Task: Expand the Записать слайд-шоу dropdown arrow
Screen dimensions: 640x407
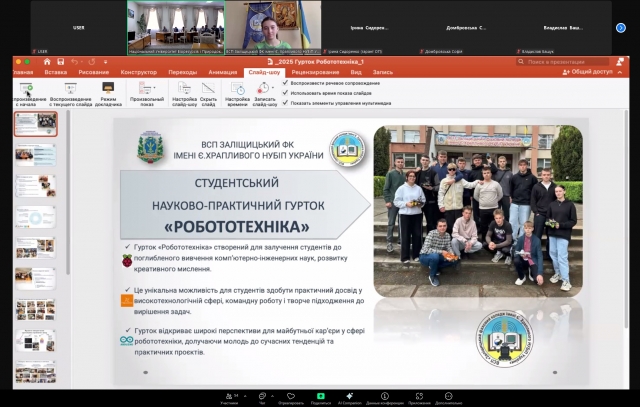Action: pos(273,88)
